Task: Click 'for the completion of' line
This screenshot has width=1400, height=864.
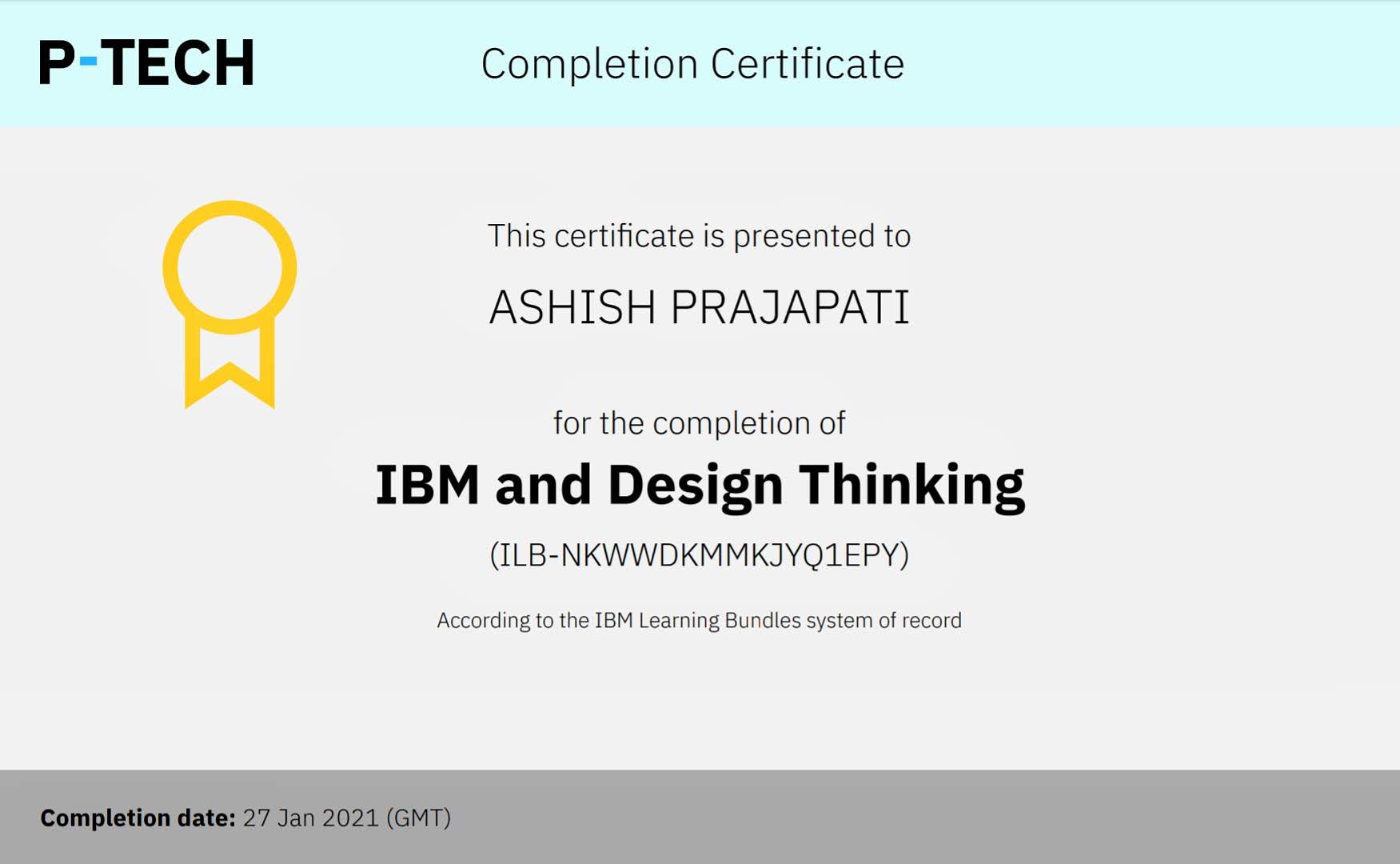Action: click(x=700, y=423)
